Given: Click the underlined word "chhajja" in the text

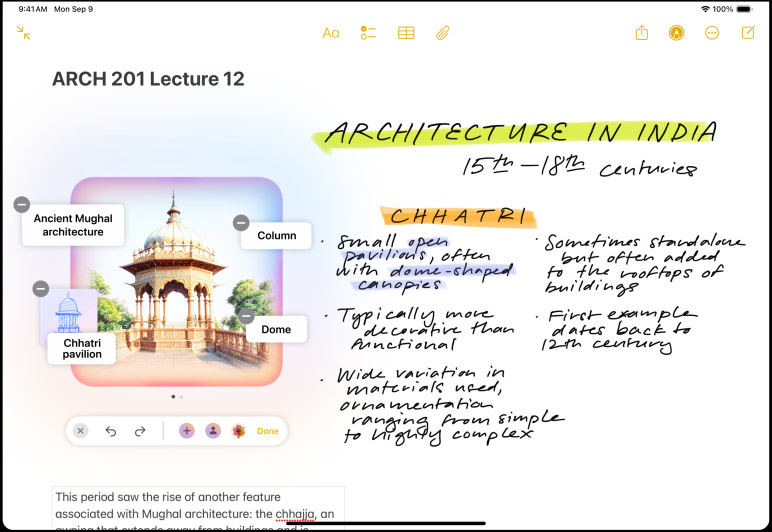Looking at the screenshot, I should coord(296,514).
